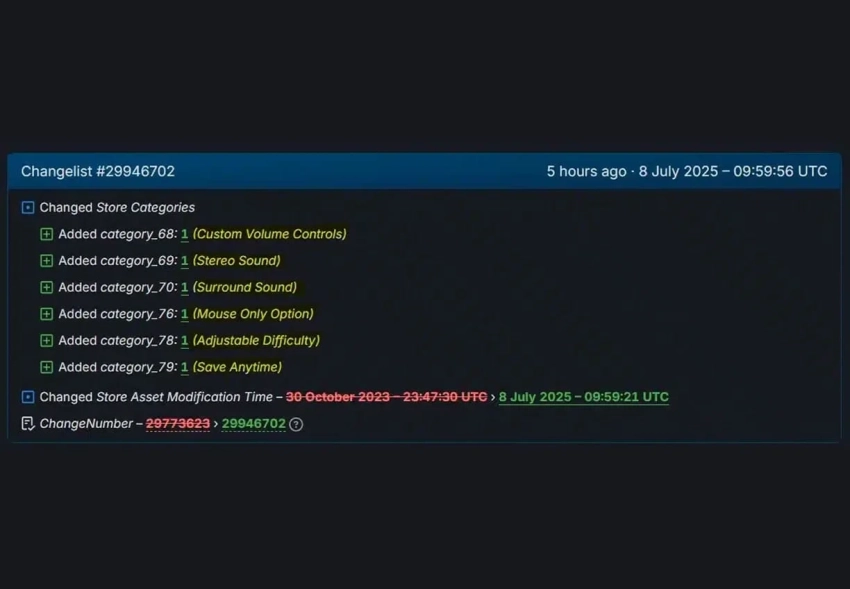Click the Store Asset Modification Time square icon
This screenshot has height=589, width=850.
28,397
